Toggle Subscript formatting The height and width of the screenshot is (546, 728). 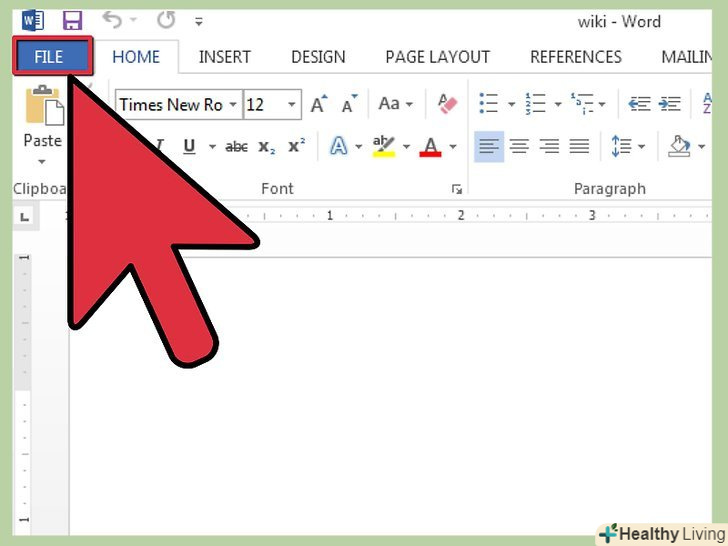[266, 147]
